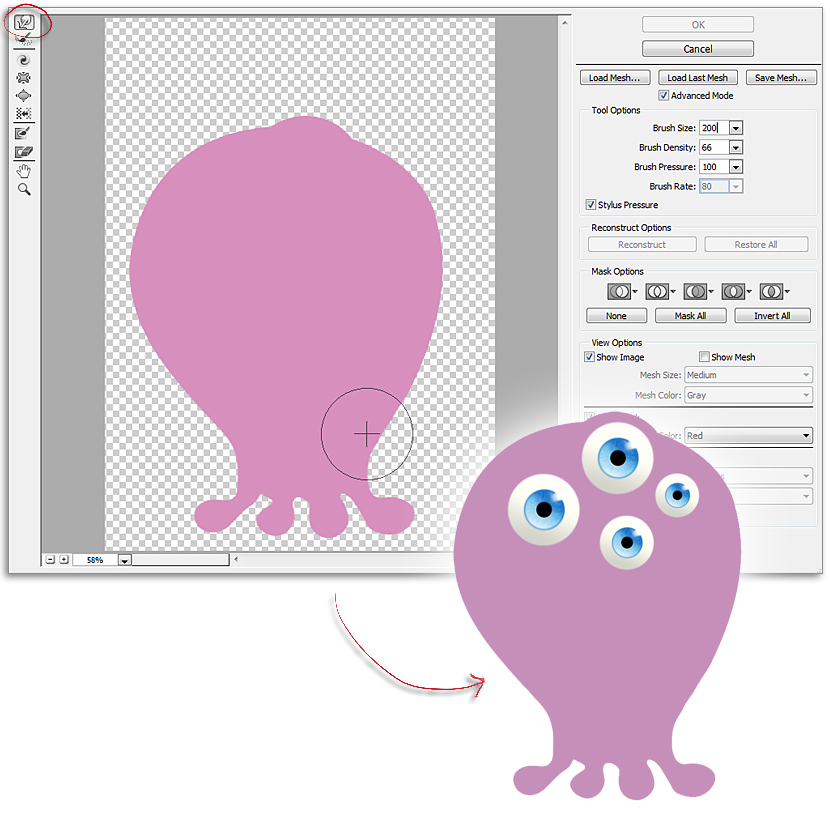Select the Bloat tool
Viewport: 830px width, 830px height.
(24, 96)
